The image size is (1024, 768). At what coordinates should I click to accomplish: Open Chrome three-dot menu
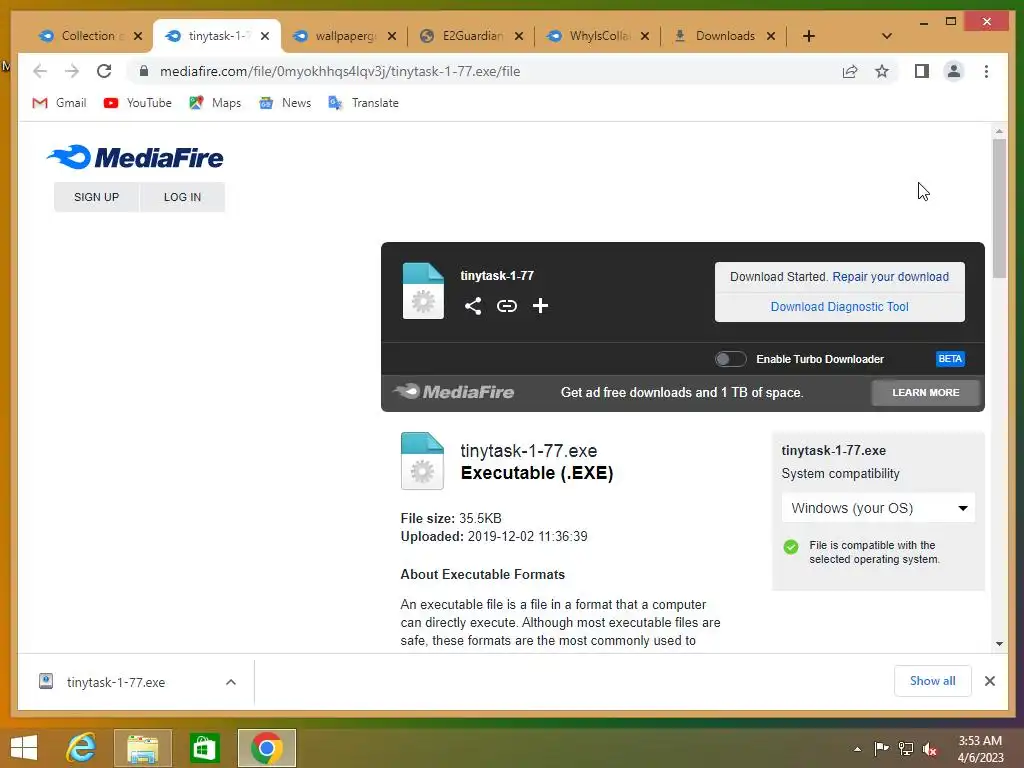coord(986,71)
